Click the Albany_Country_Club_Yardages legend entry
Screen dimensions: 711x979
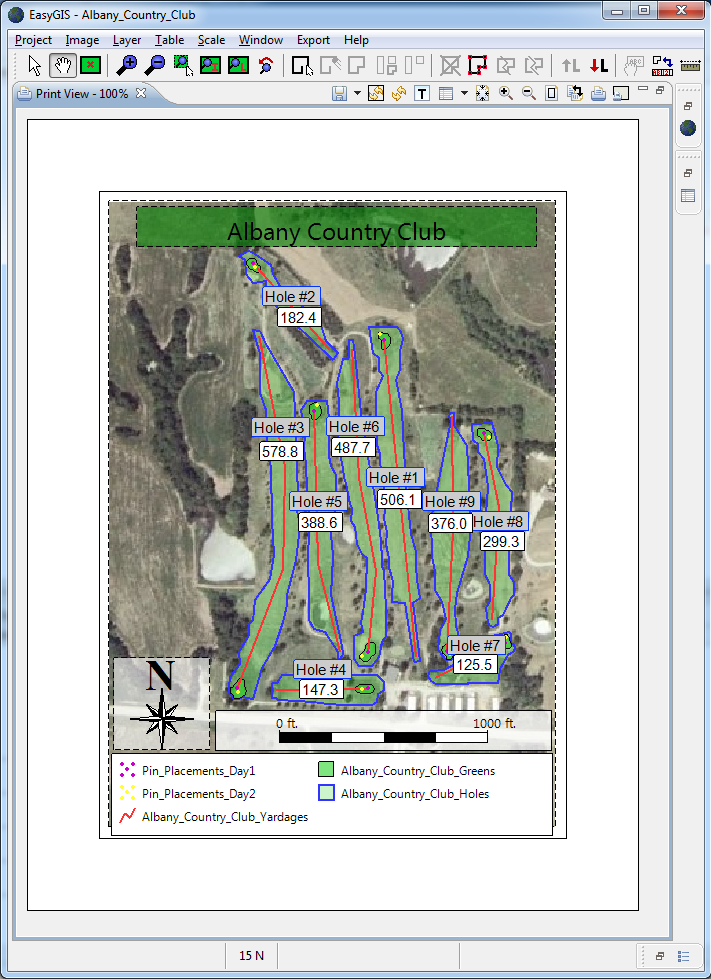[x=213, y=816]
